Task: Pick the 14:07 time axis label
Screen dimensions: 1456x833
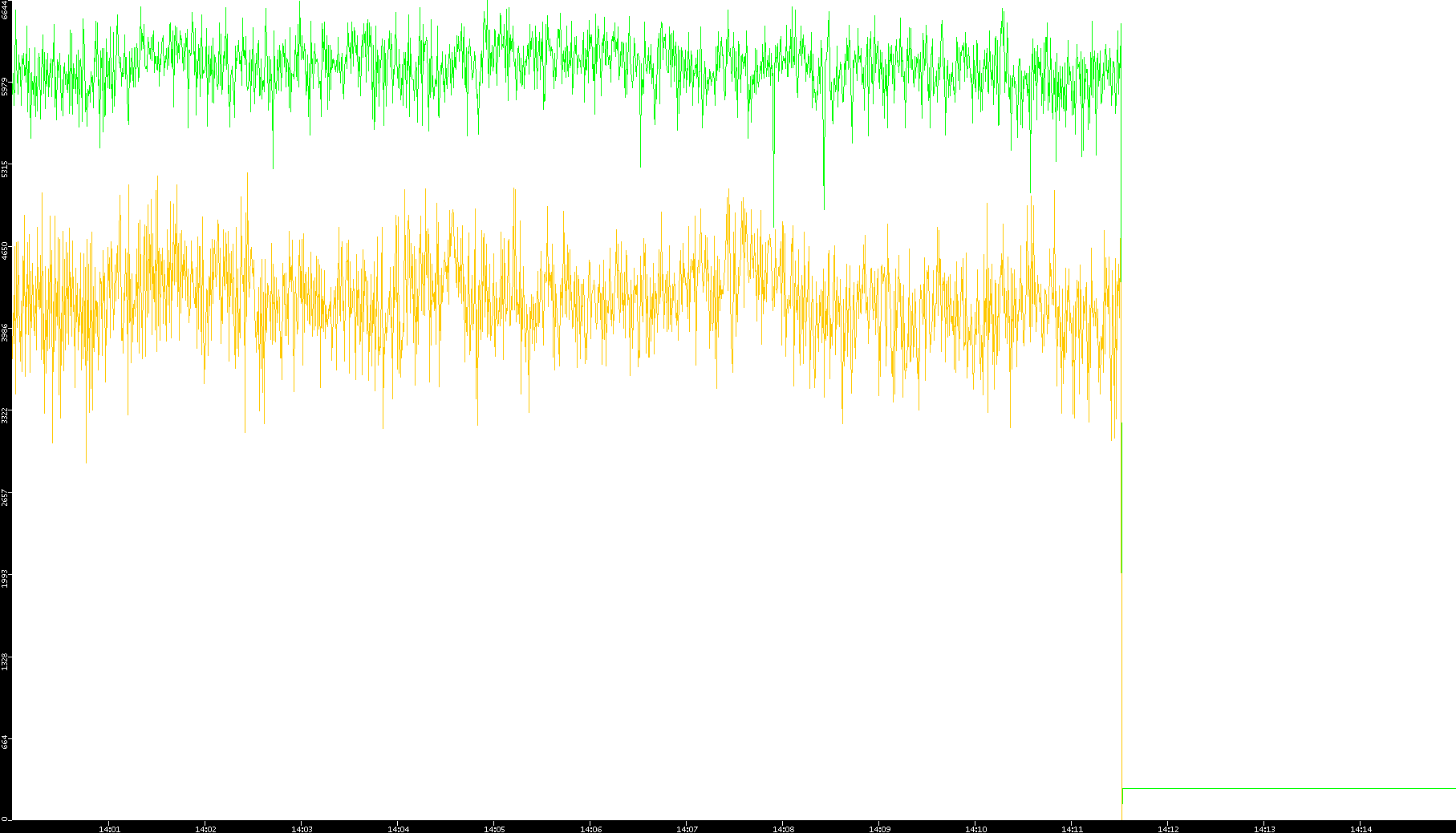Action: point(687,829)
